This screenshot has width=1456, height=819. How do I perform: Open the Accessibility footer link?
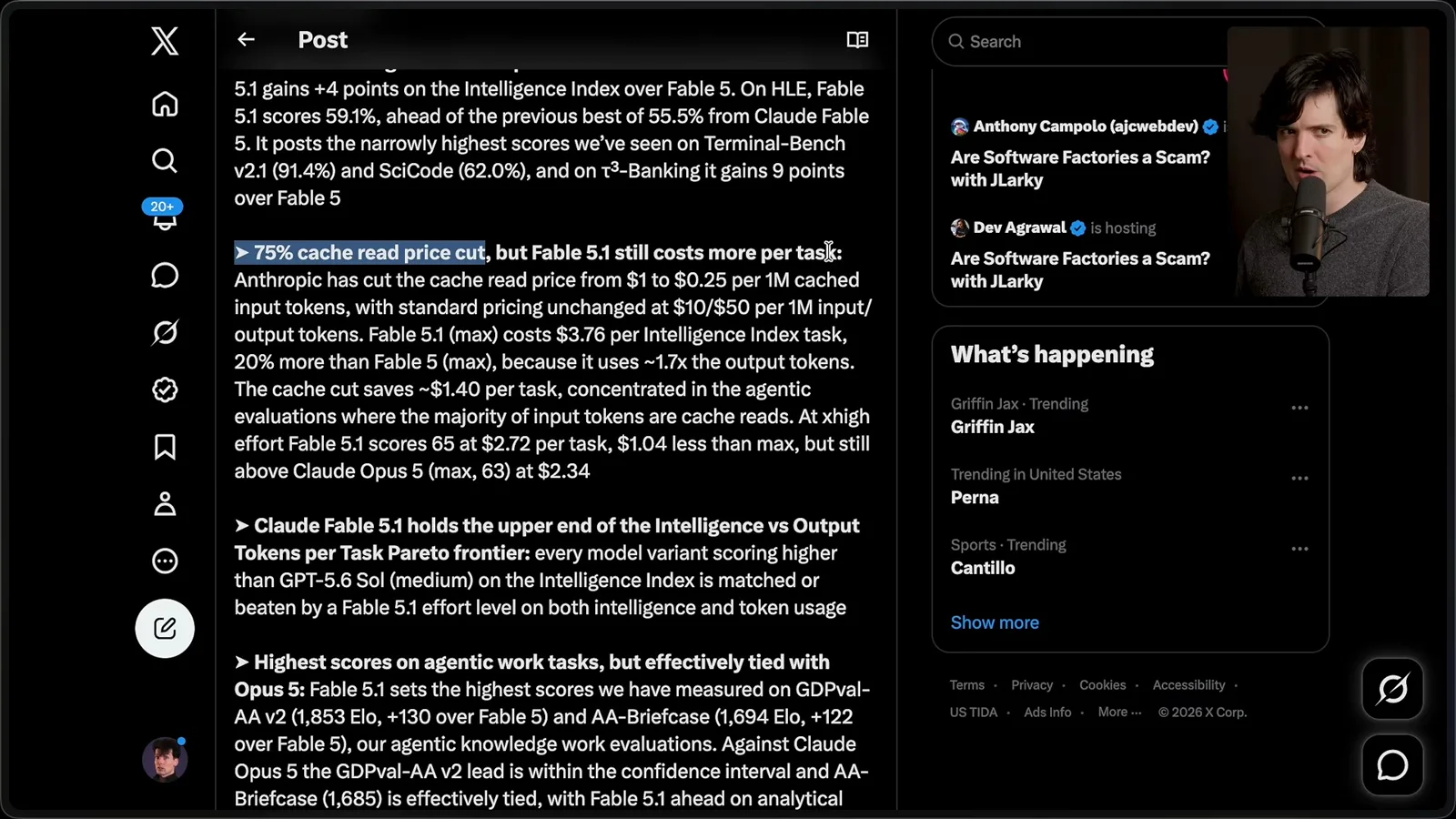[1188, 685]
